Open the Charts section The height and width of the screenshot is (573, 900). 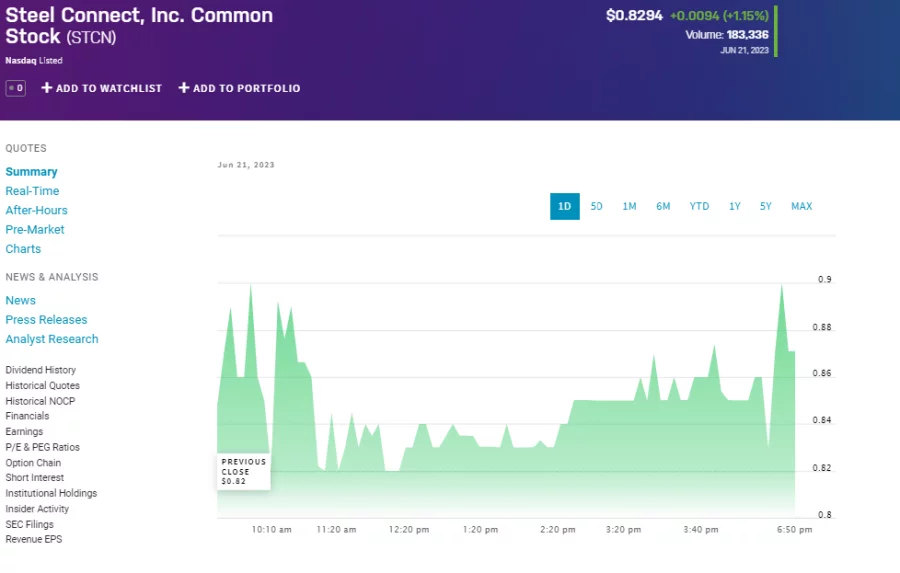[23, 249]
